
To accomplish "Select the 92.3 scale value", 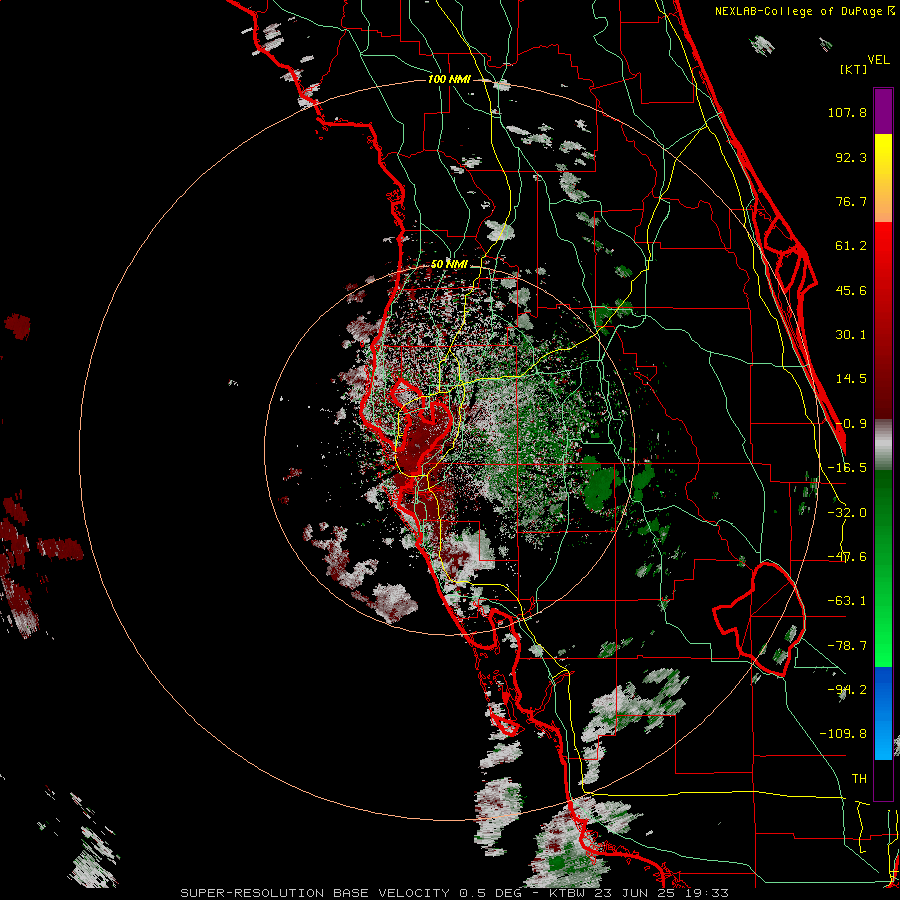I will (851, 157).
